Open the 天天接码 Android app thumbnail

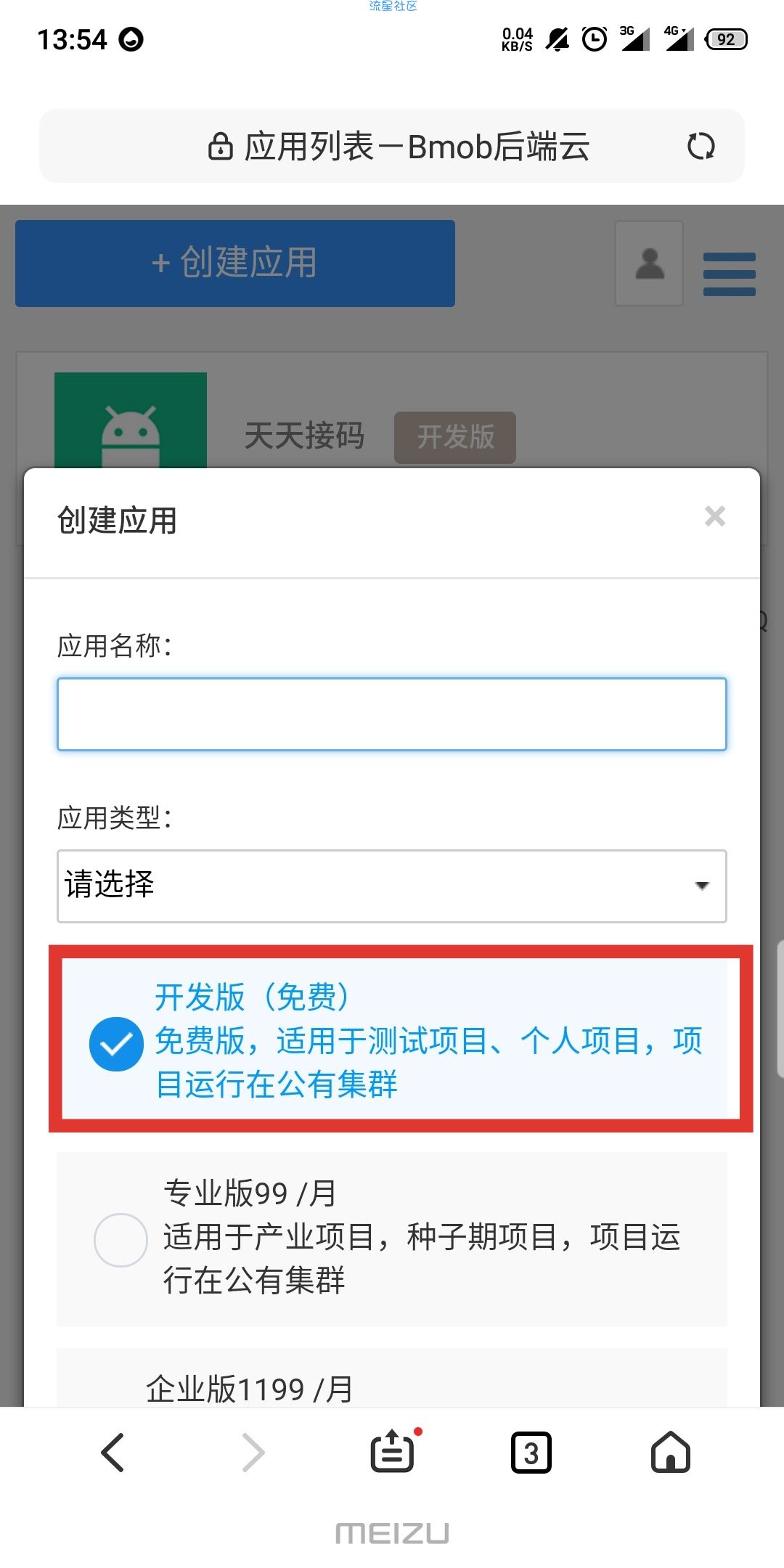[131, 420]
